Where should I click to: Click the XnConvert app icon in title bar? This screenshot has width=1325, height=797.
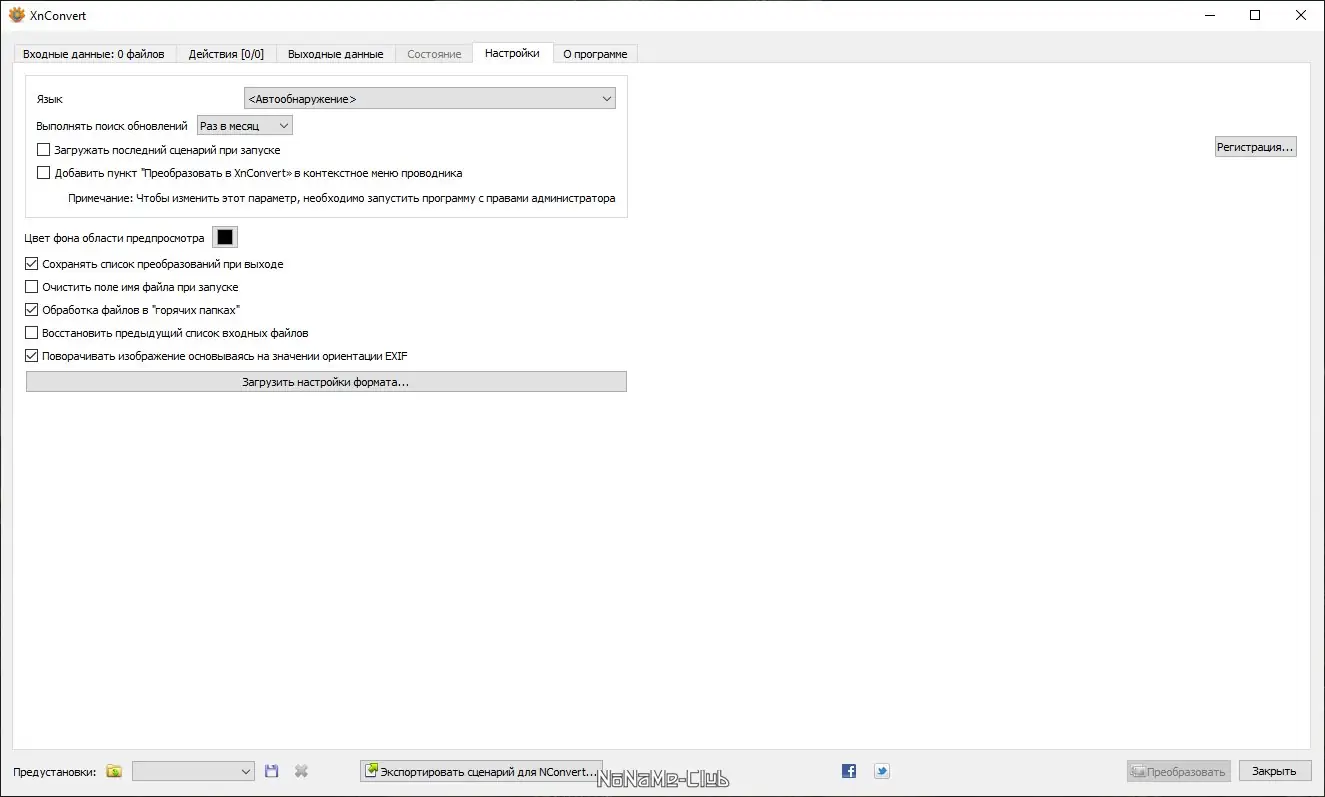point(17,15)
